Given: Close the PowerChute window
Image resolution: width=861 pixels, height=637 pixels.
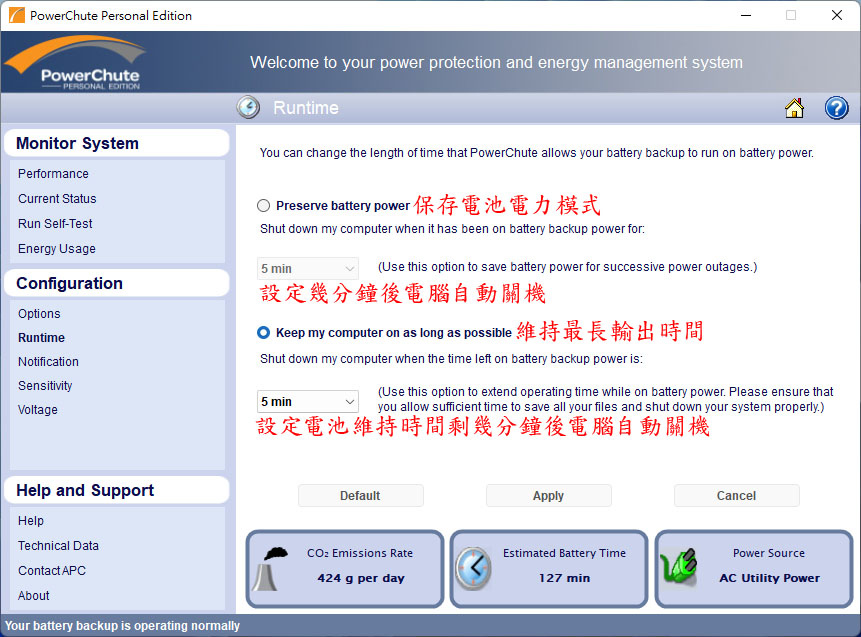Looking at the screenshot, I should pyautogui.click(x=837, y=15).
